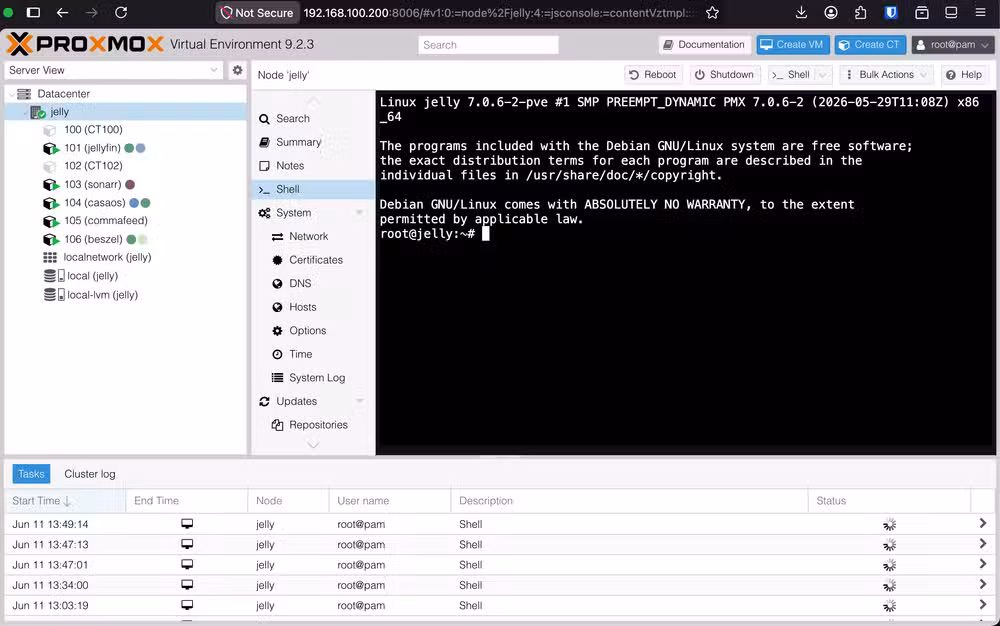The width and height of the screenshot is (1000, 626).
Task: Open the Updates menu item
Action: tap(297, 402)
